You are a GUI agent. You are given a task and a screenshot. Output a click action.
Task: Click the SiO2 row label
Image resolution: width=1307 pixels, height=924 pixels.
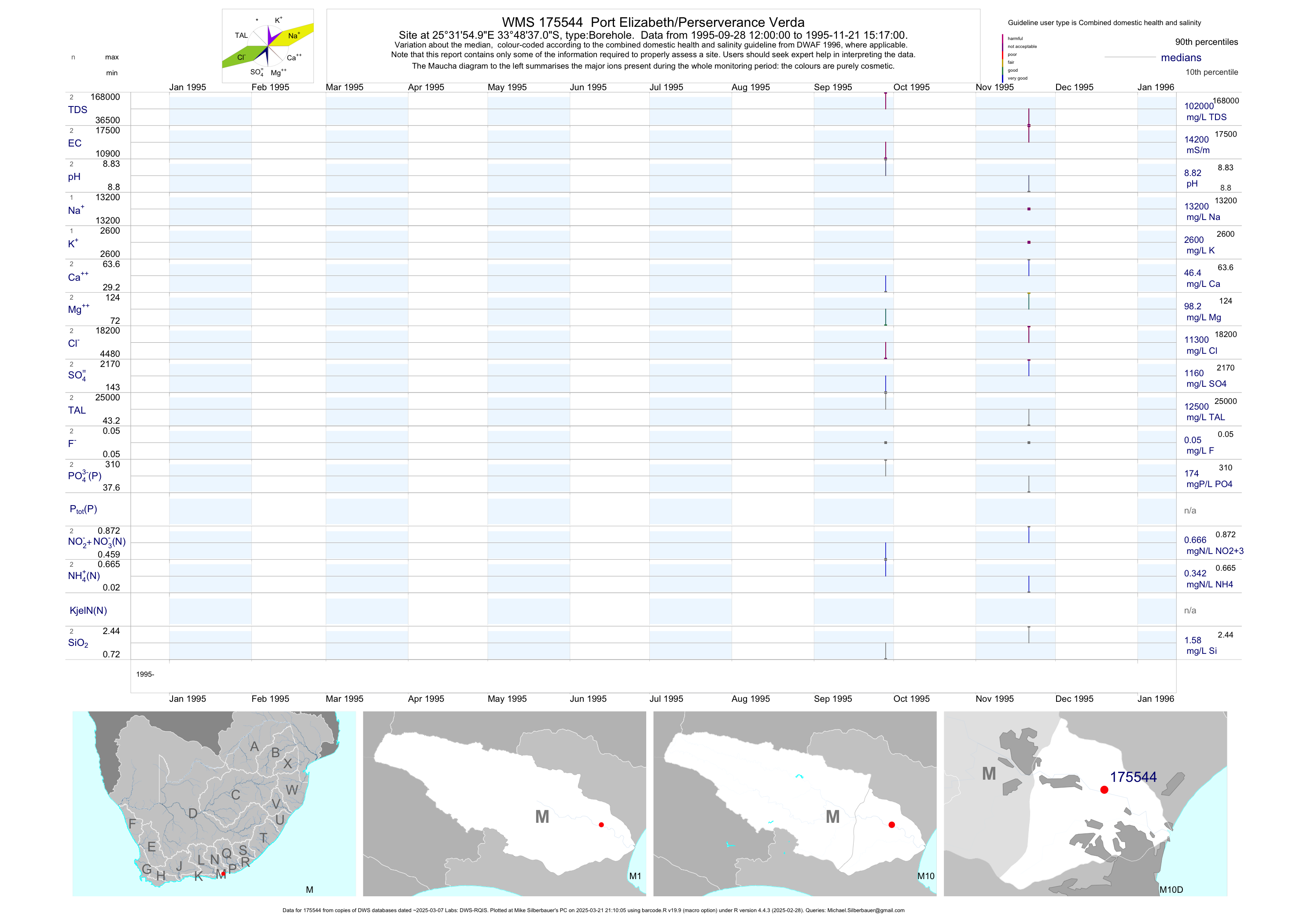point(78,643)
